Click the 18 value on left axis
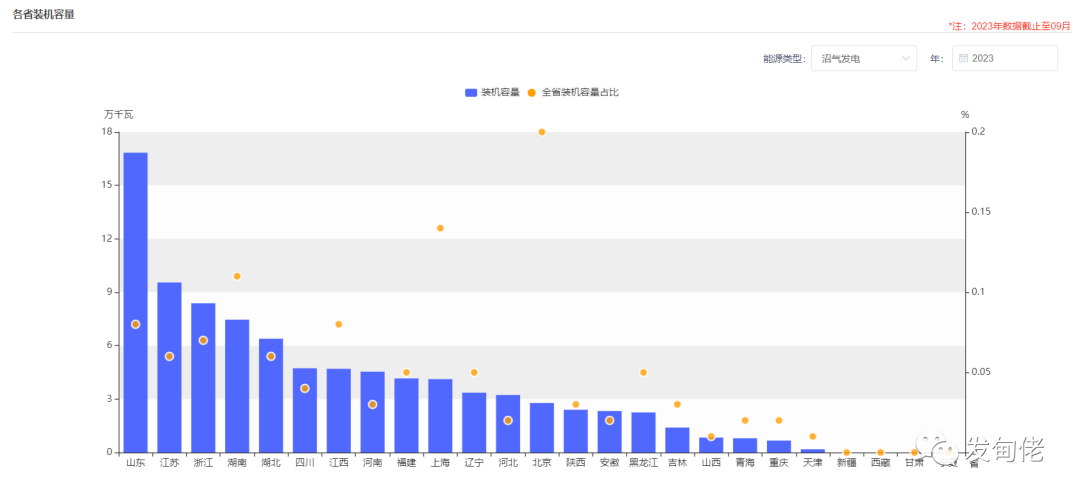Viewport: 1080px width, 498px height. point(108,132)
